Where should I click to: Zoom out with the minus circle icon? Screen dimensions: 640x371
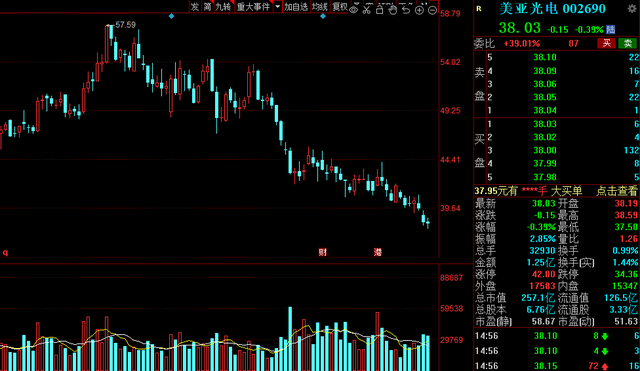[432, 10]
